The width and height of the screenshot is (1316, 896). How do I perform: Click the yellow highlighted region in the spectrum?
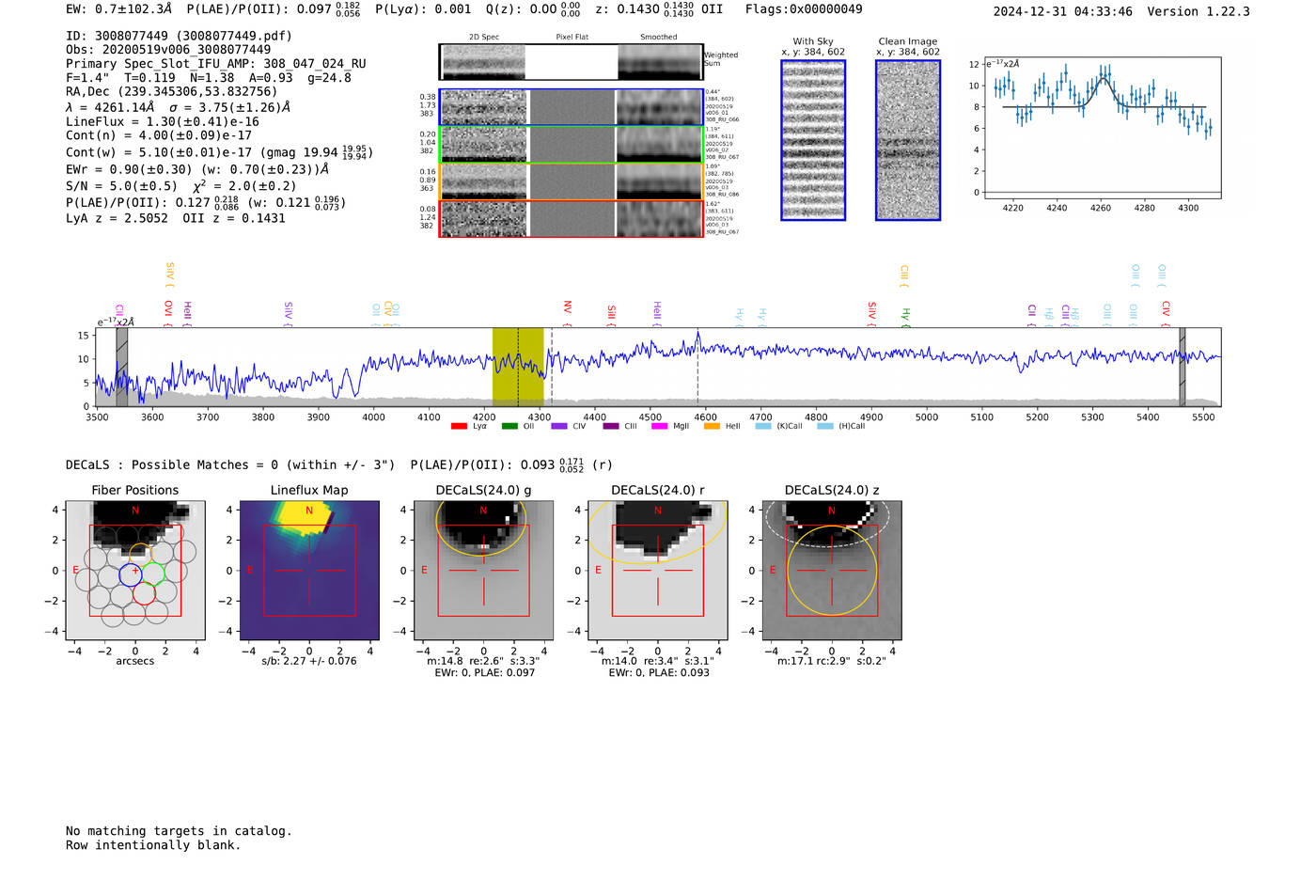pyautogui.click(x=518, y=367)
